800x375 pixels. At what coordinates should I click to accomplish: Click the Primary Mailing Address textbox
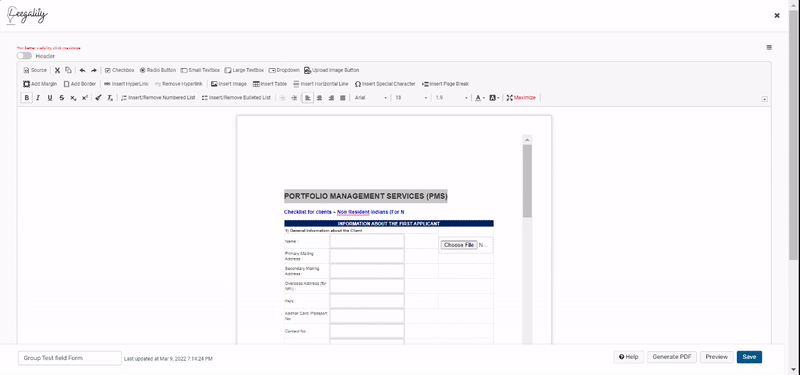click(x=367, y=256)
